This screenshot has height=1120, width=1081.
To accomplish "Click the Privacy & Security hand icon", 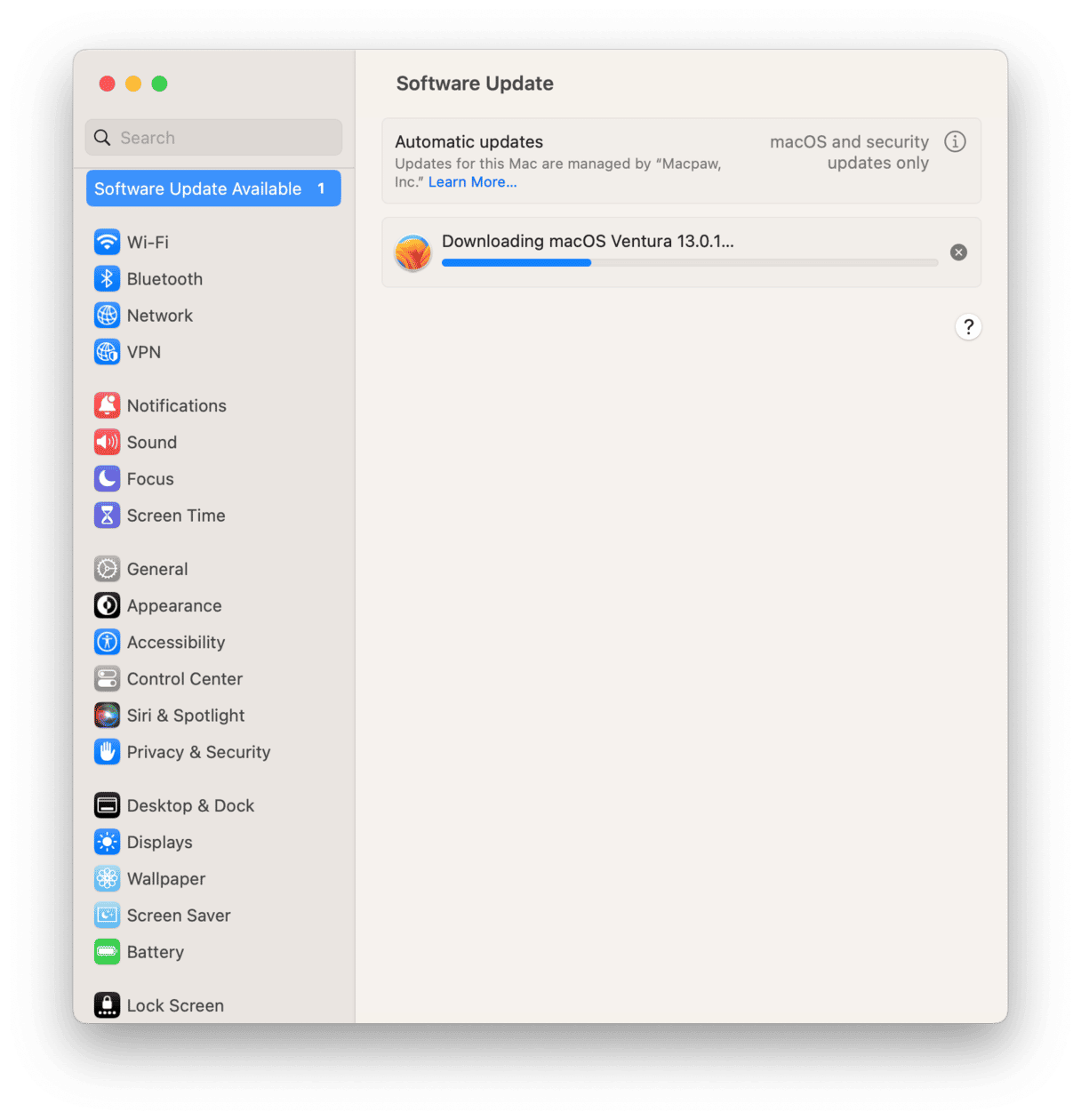I will (x=107, y=752).
